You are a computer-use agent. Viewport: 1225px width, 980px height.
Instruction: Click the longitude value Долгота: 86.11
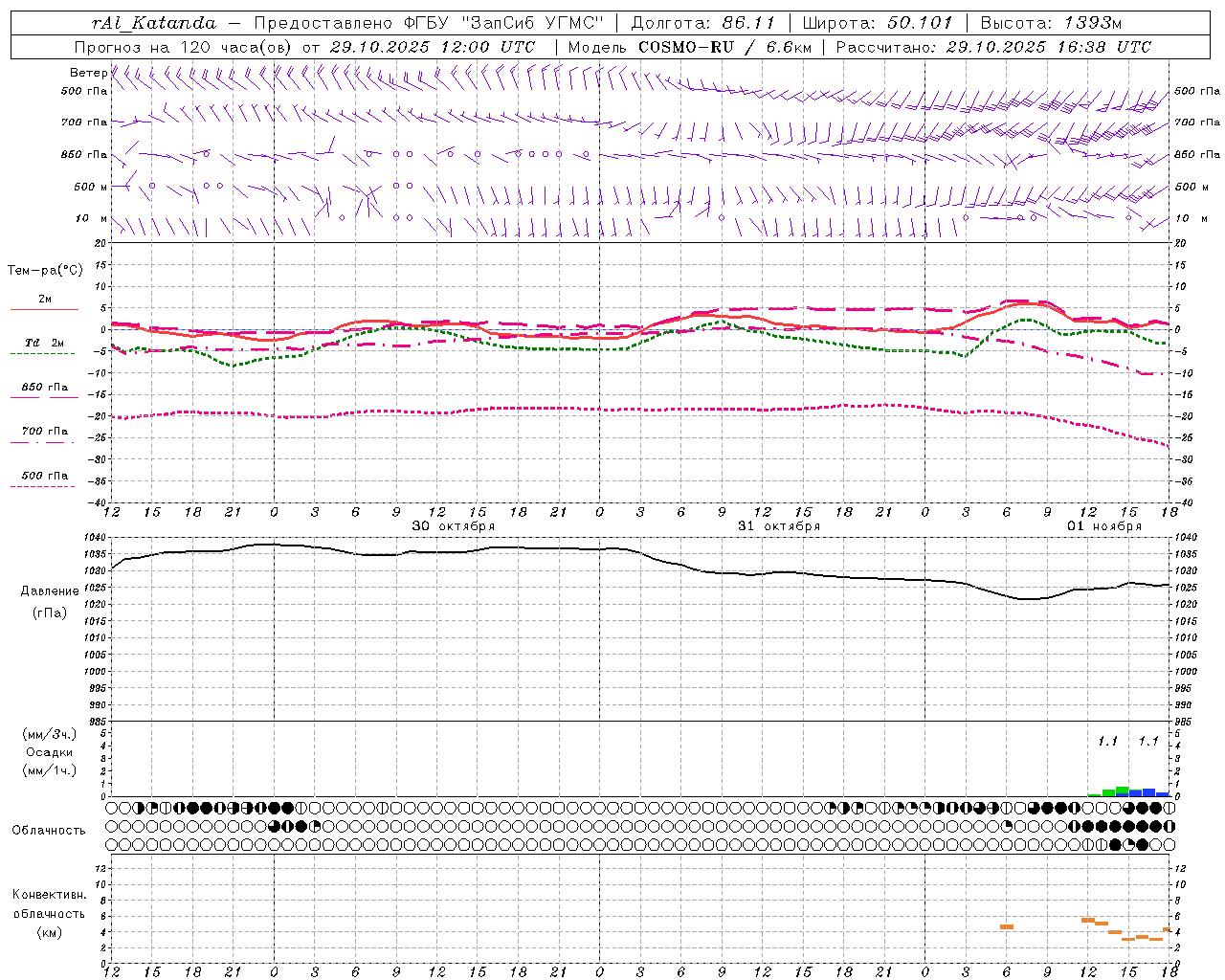pos(702,23)
